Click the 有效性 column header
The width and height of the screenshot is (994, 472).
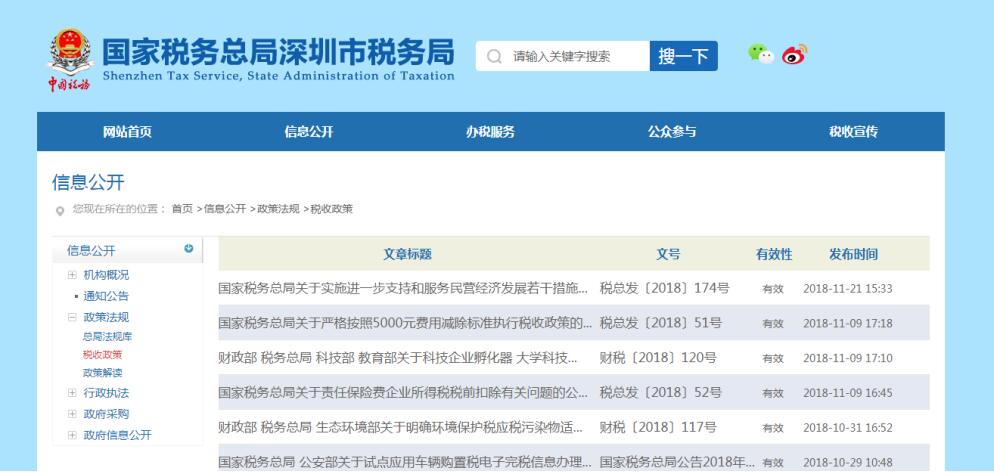click(x=774, y=254)
